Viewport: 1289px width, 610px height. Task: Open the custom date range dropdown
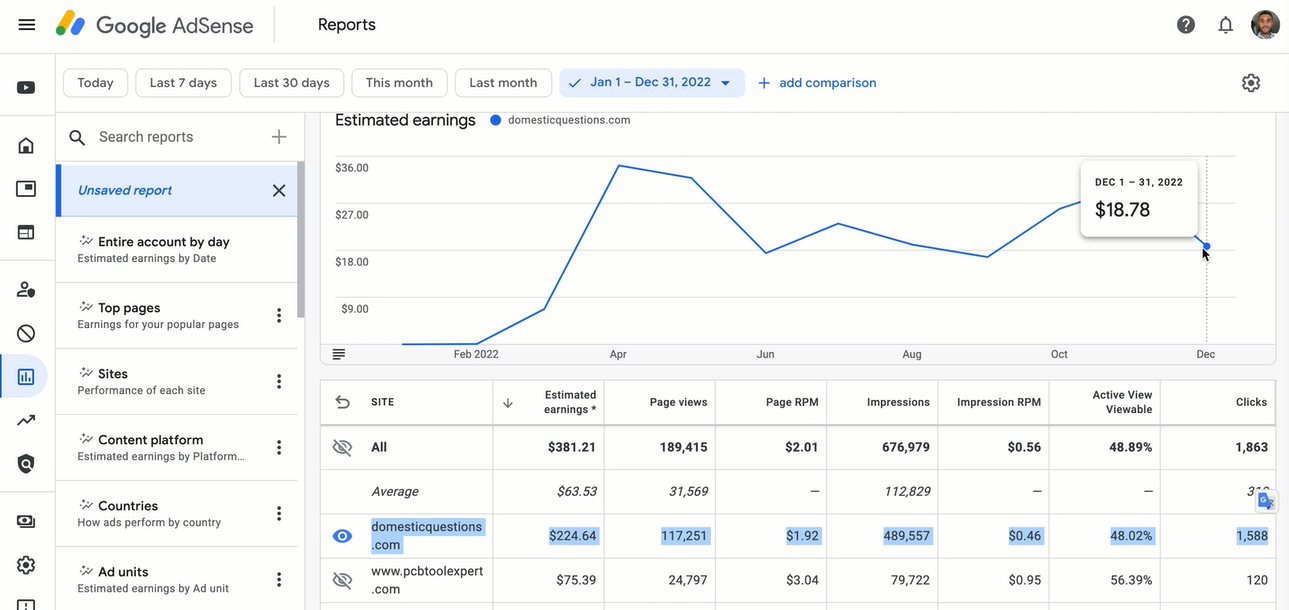[652, 83]
